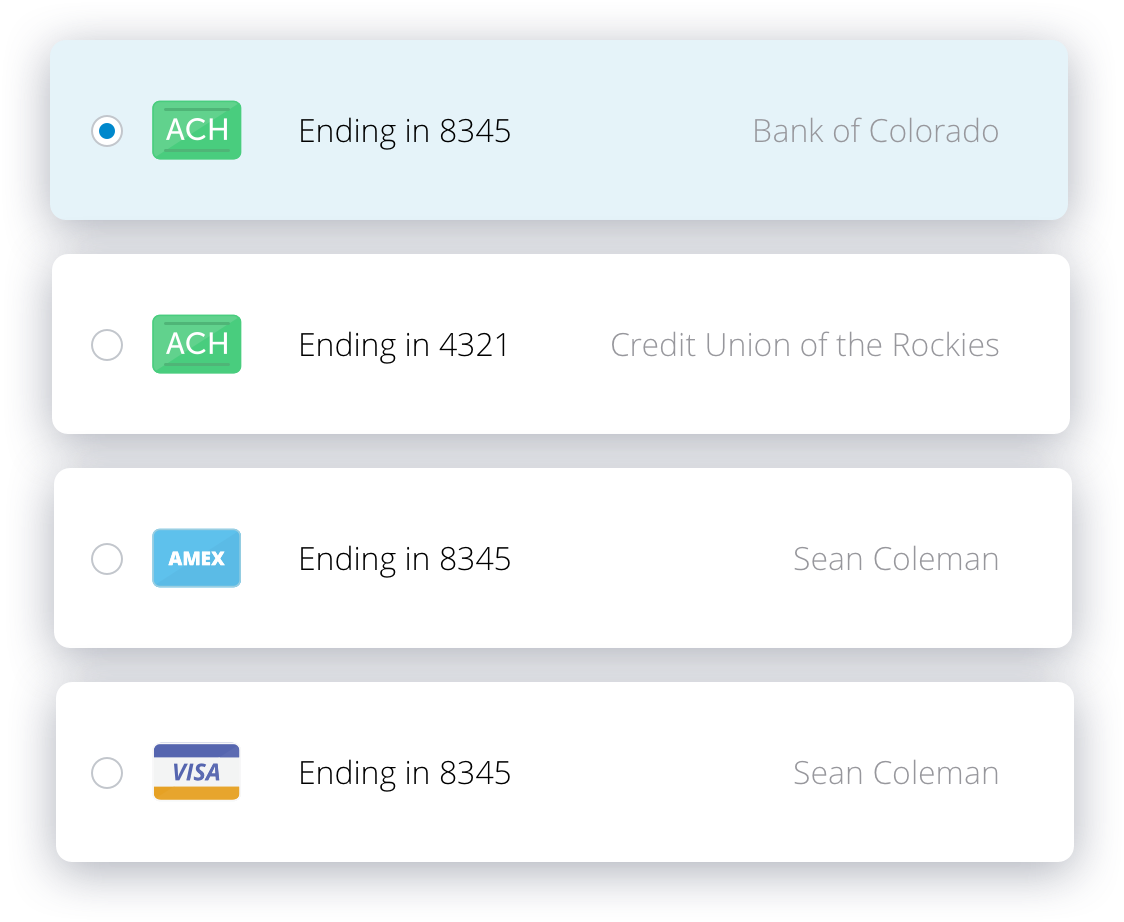Select the AMEX payment method card
This screenshot has width=1124, height=922.
(x=563, y=558)
